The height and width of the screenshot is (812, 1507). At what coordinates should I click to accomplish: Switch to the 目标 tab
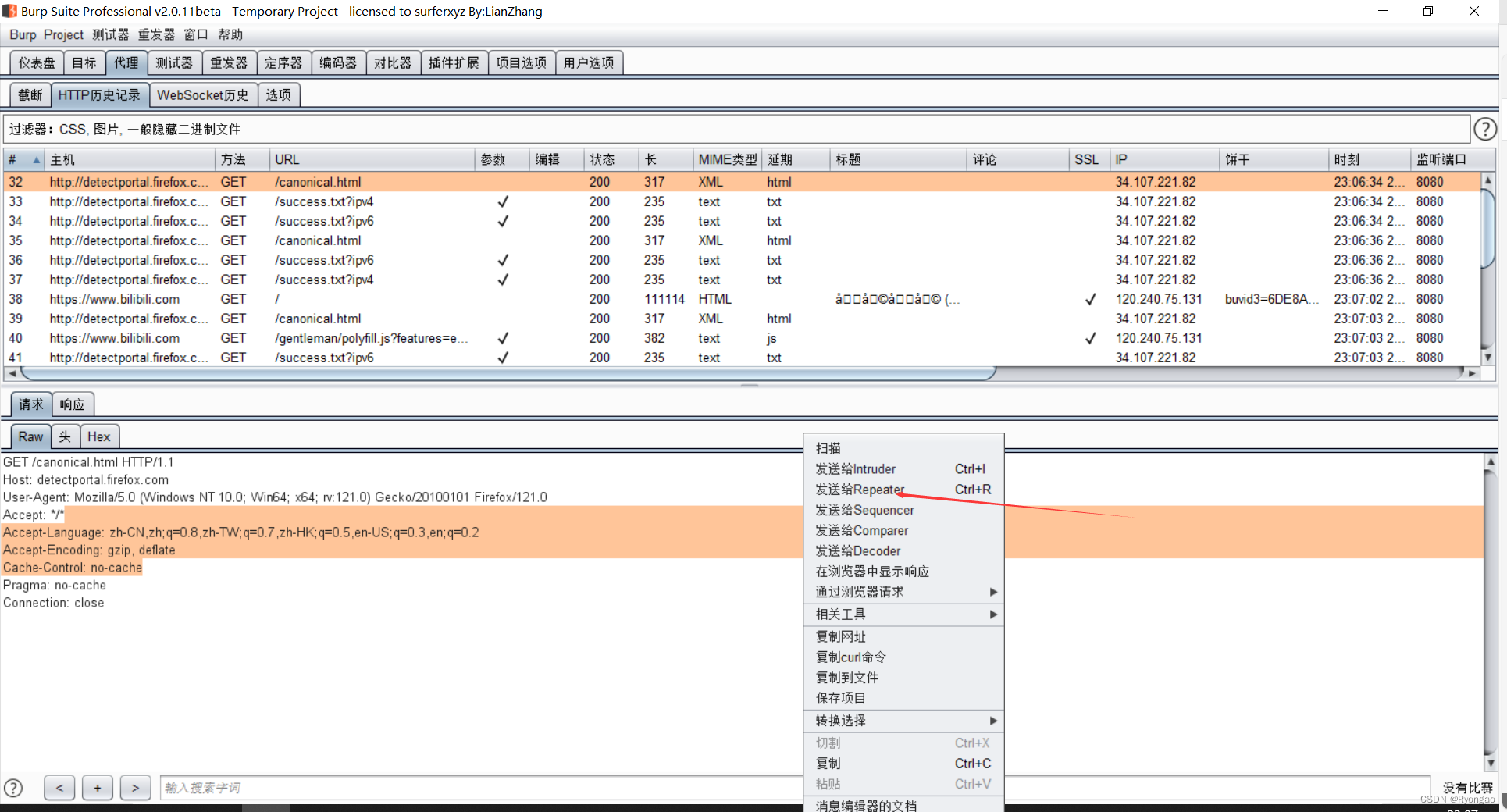84,62
